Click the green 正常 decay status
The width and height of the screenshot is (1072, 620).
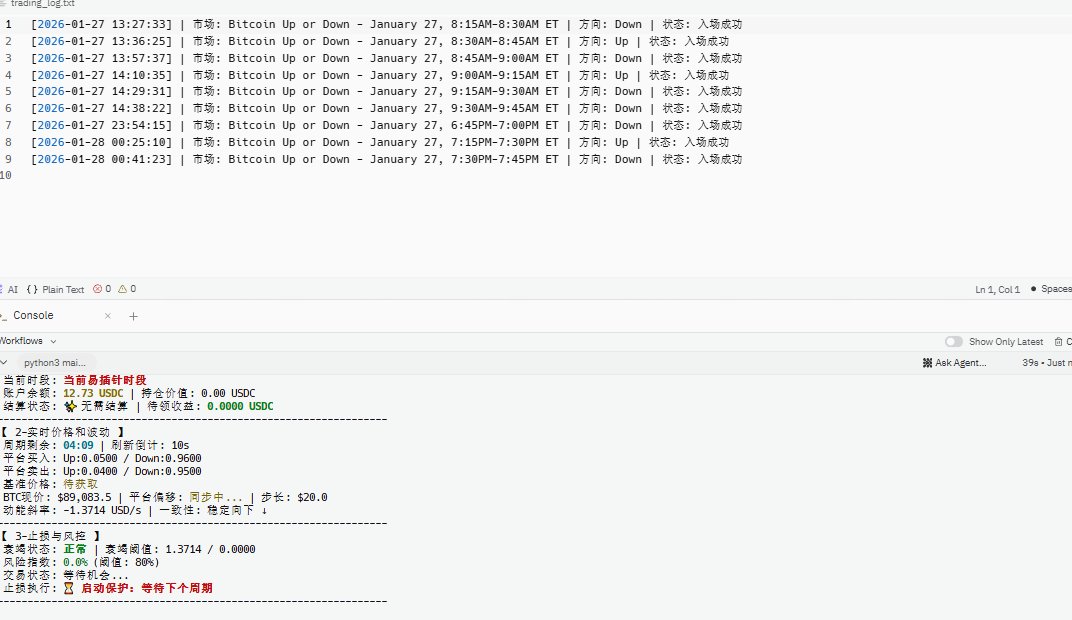[75, 550]
